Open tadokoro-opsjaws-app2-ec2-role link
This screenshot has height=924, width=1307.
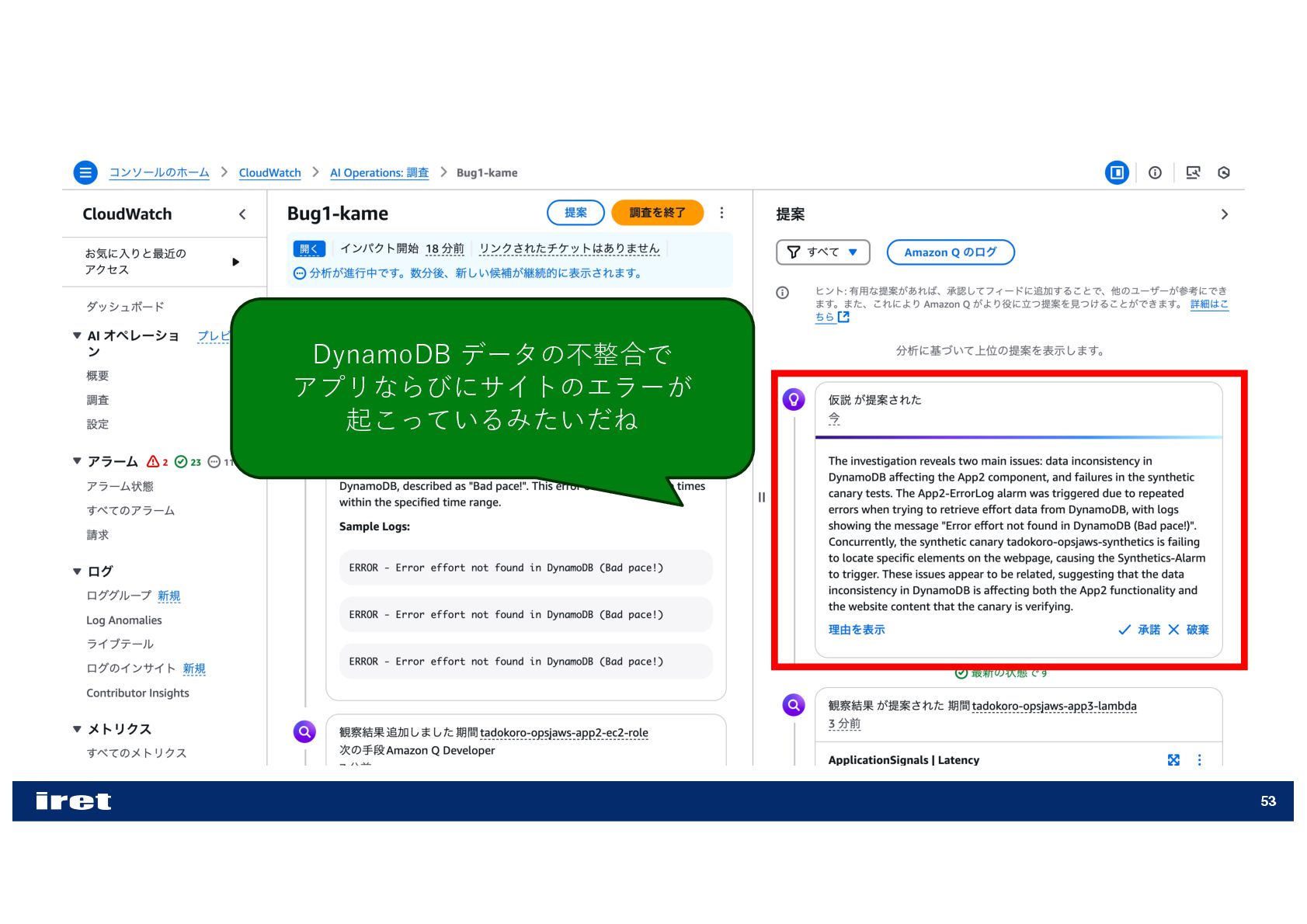(x=564, y=732)
